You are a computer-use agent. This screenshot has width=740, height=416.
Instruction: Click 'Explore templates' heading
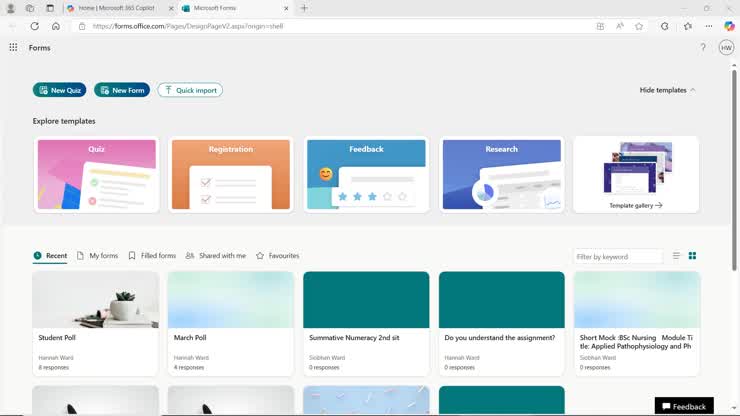click(x=64, y=121)
